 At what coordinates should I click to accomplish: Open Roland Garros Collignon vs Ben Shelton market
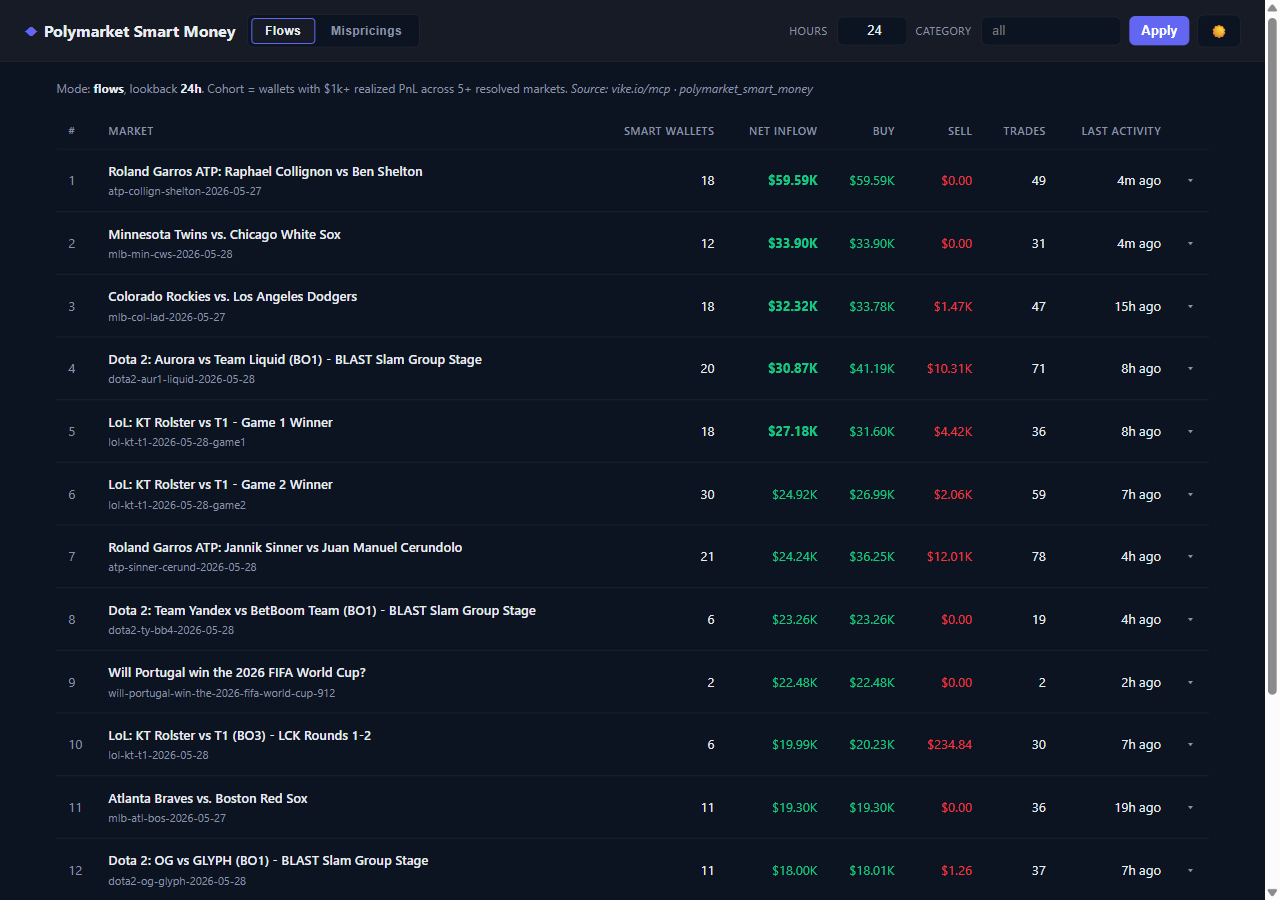click(x=265, y=172)
